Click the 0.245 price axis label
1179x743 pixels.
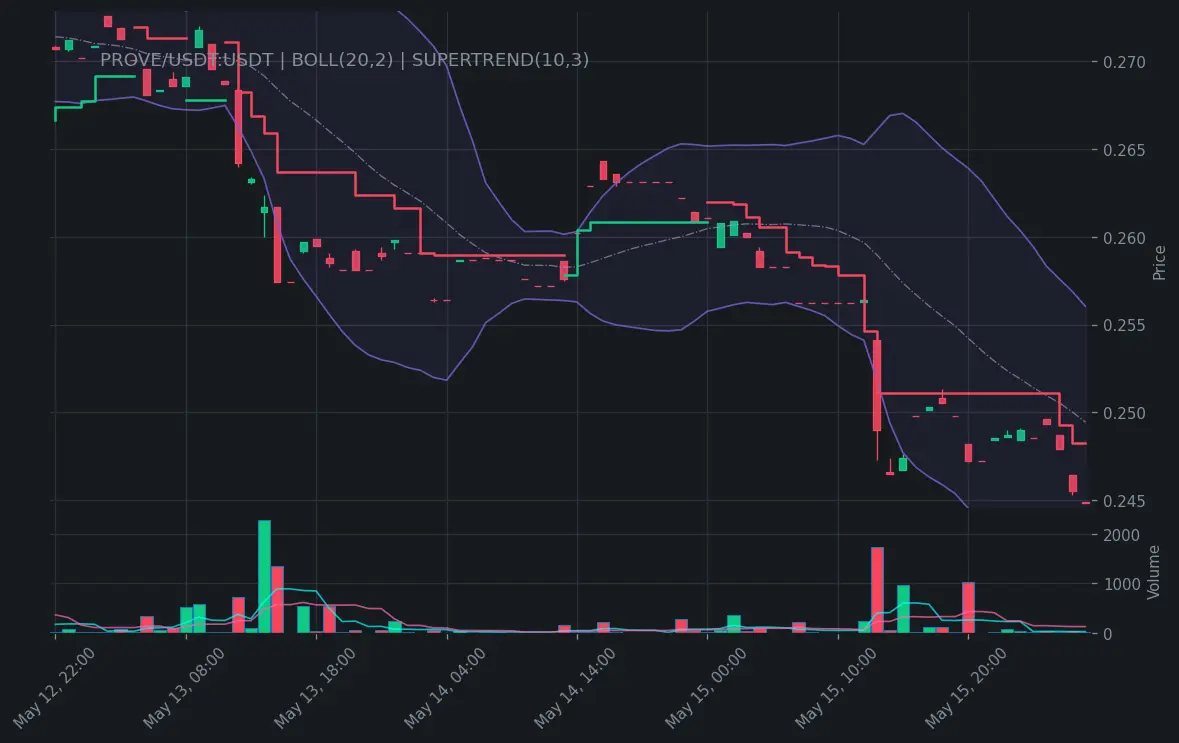[1124, 501]
